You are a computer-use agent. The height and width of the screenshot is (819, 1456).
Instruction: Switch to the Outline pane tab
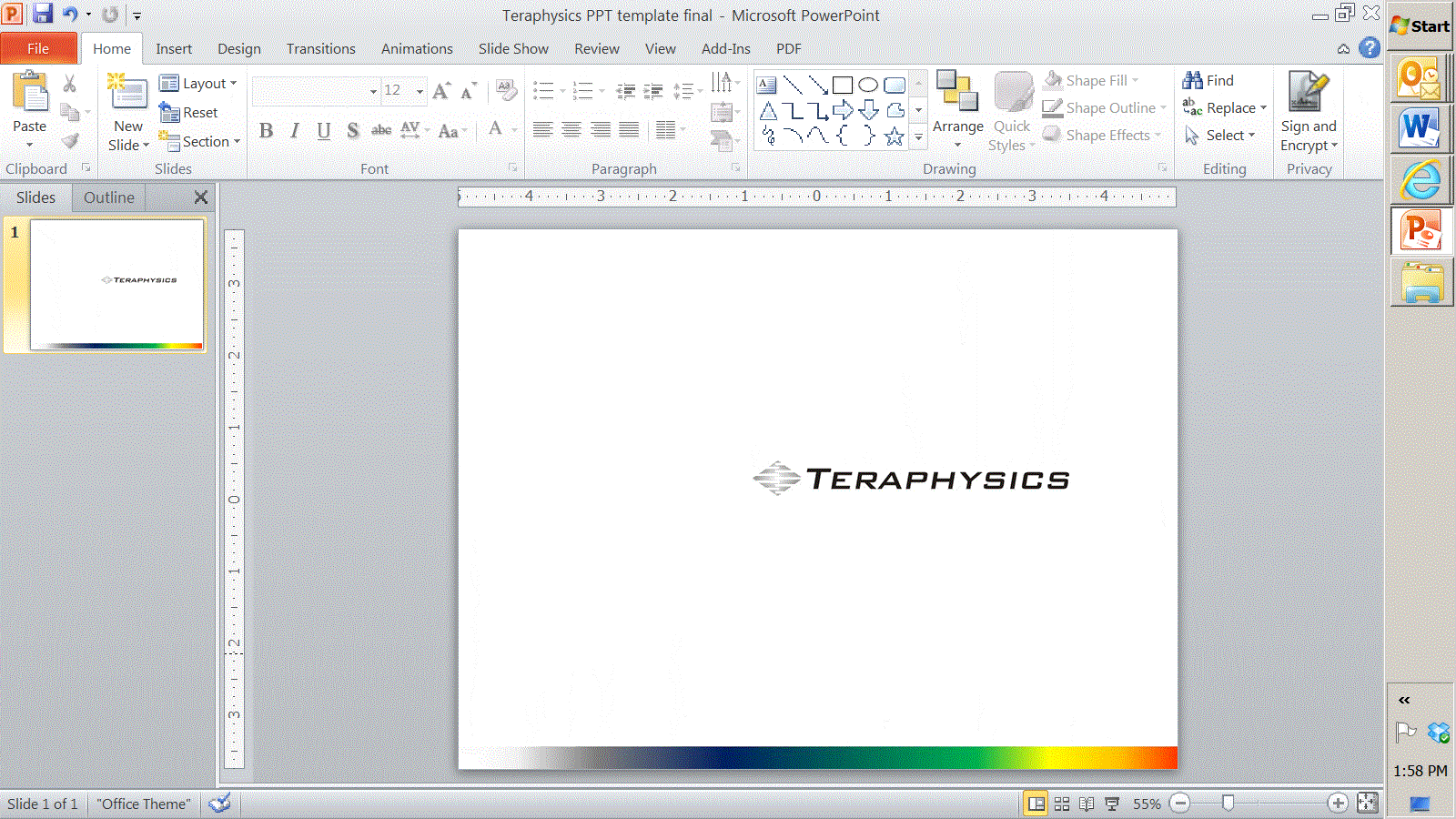coord(108,197)
